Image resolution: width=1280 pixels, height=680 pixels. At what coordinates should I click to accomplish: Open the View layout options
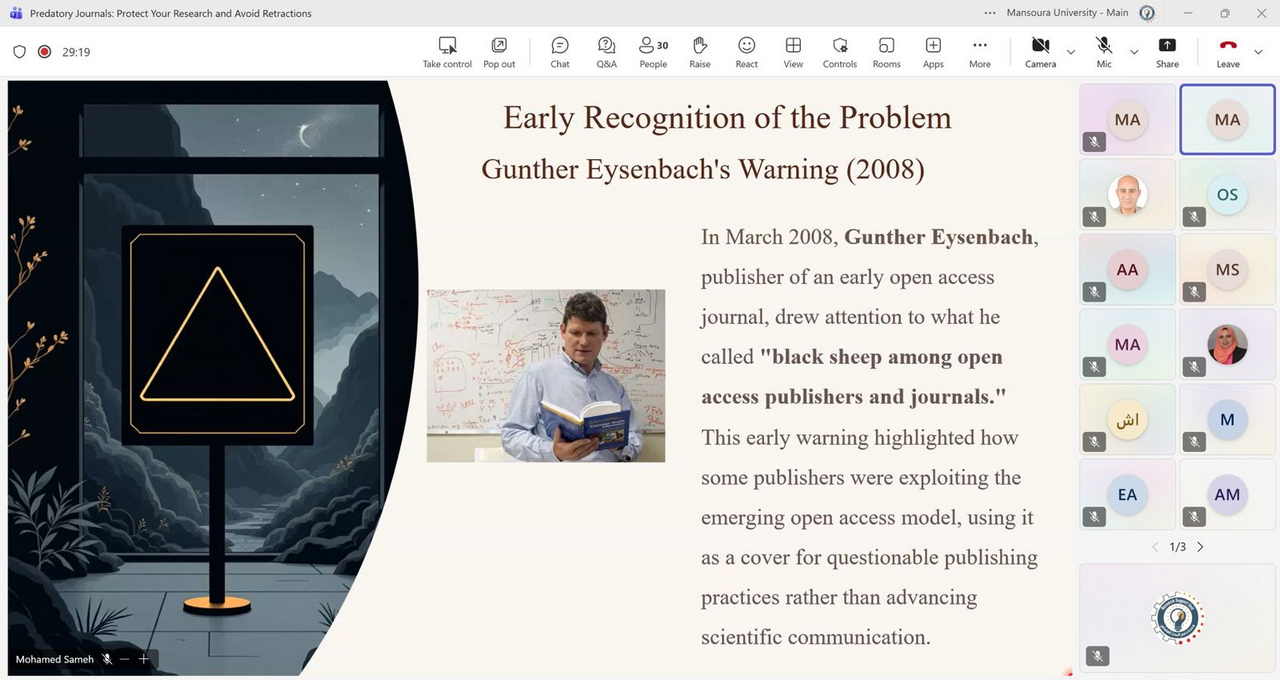(793, 52)
